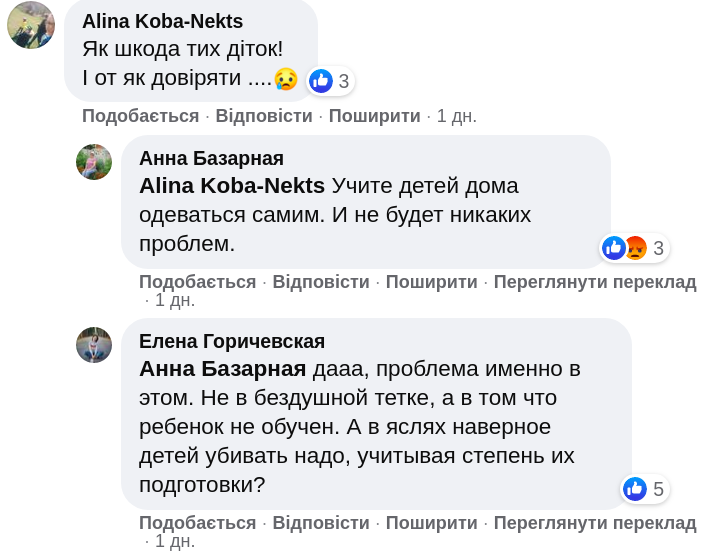The height and width of the screenshot is (555, 724).
Task: Open angry reaction on Анна Базарная's comment
Action: pos(635,248)
